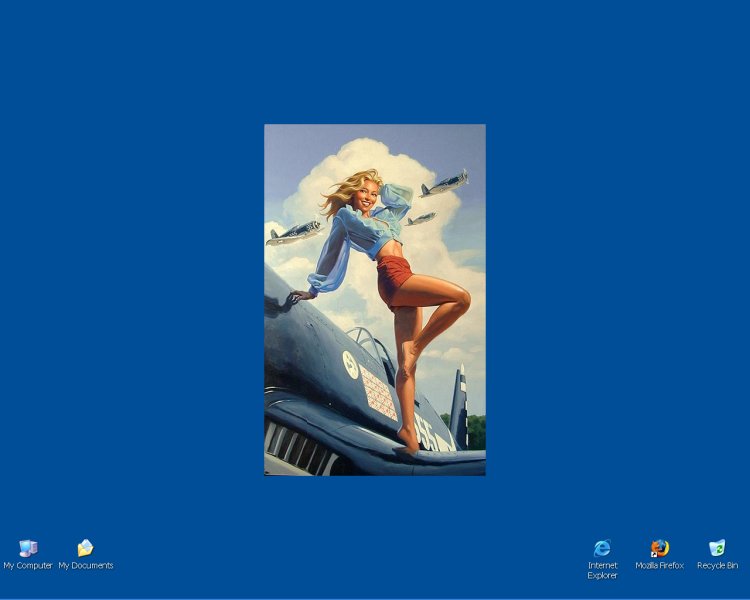Click the propeller engine grille at wallpaper bottom
The height and width of the screenshot is (600, 750).
[296, 448]
